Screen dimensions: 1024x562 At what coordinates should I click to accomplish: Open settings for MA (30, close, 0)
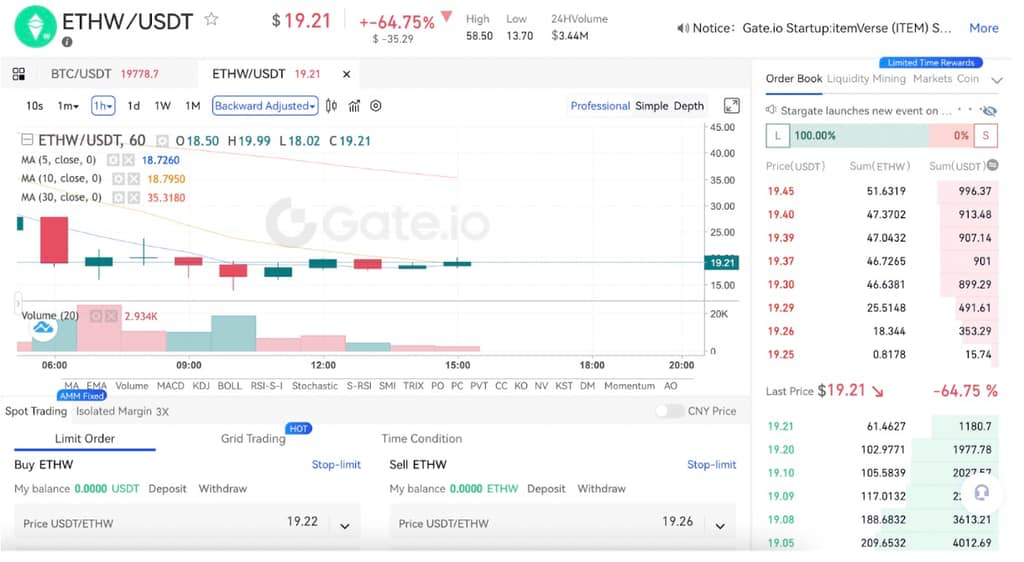pos(118,197)
